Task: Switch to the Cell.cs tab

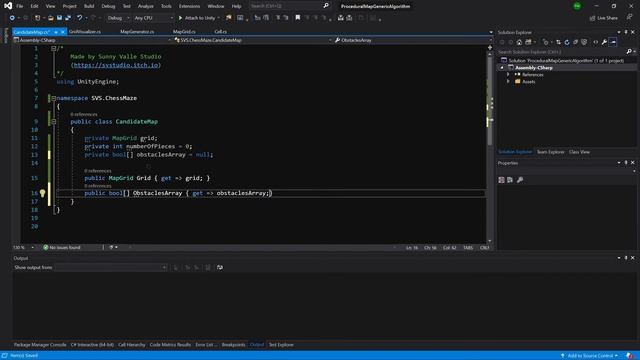Action: (220, 32)
